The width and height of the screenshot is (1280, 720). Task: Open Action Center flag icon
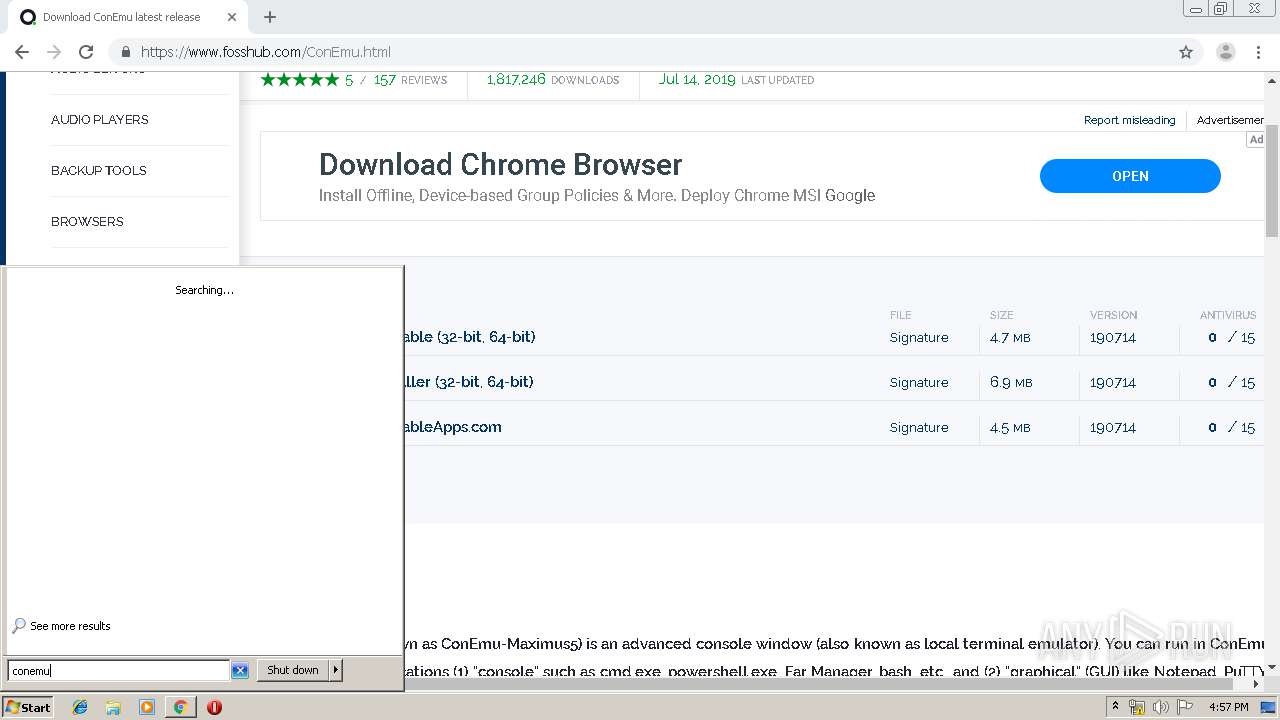[x=1185, y=707]
